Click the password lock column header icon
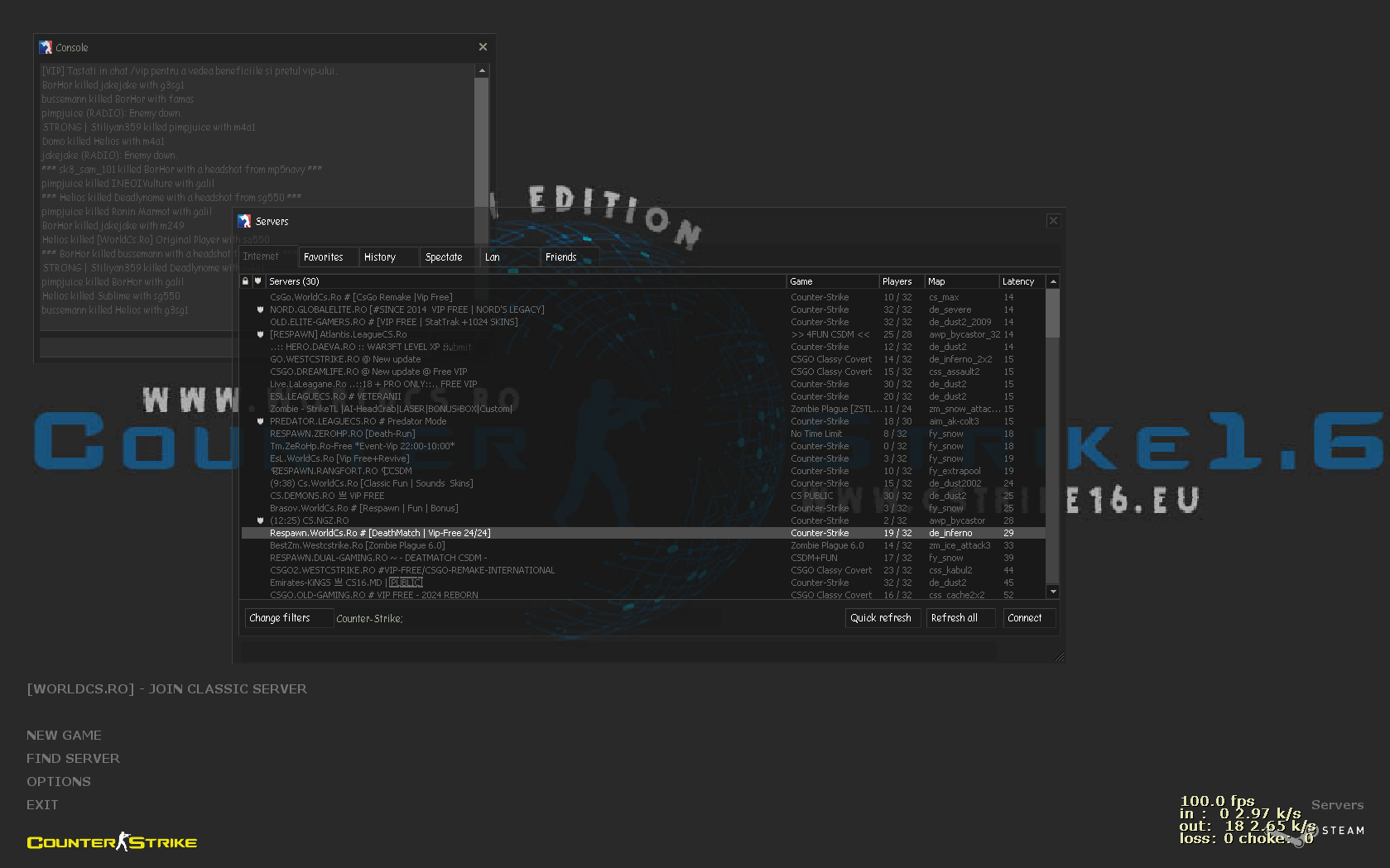 pyautogui.click(x=245, y=281)
